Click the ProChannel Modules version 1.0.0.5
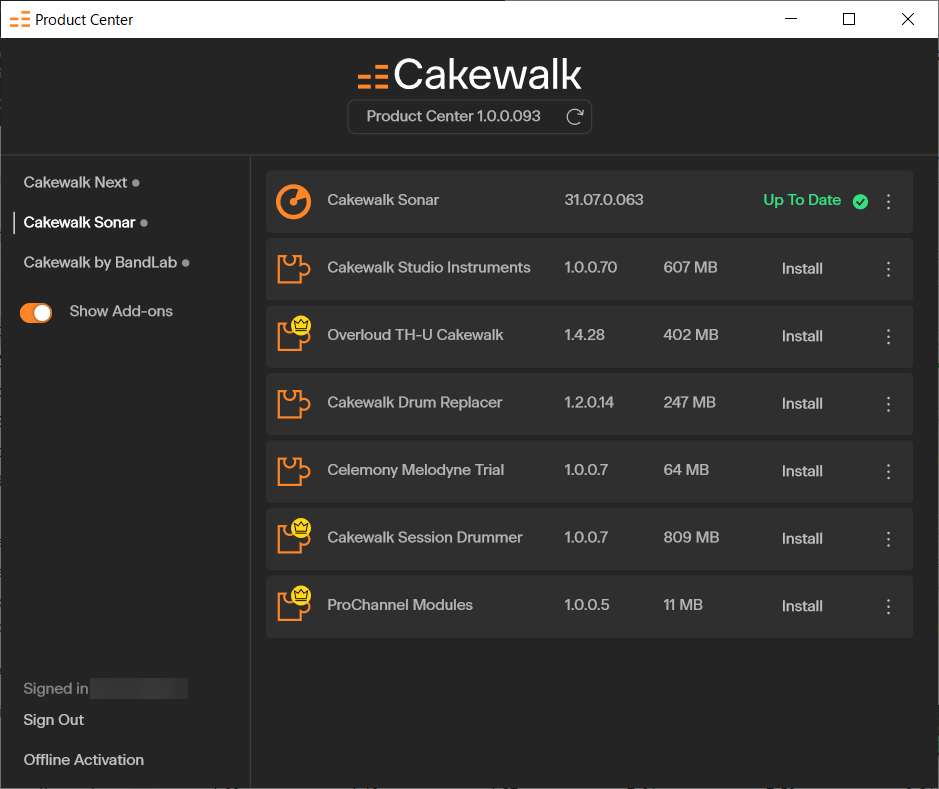 [x=587, y=605]
